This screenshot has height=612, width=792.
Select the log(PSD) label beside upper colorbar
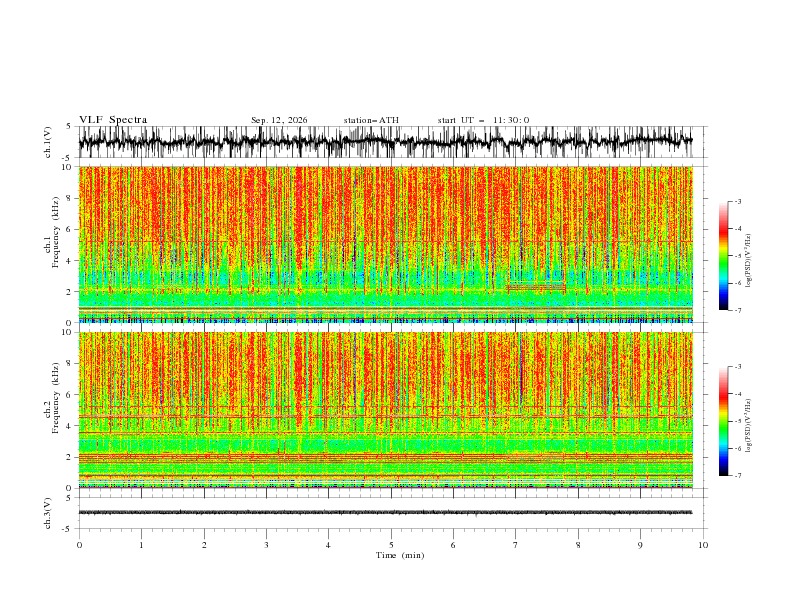click(749, 261)
